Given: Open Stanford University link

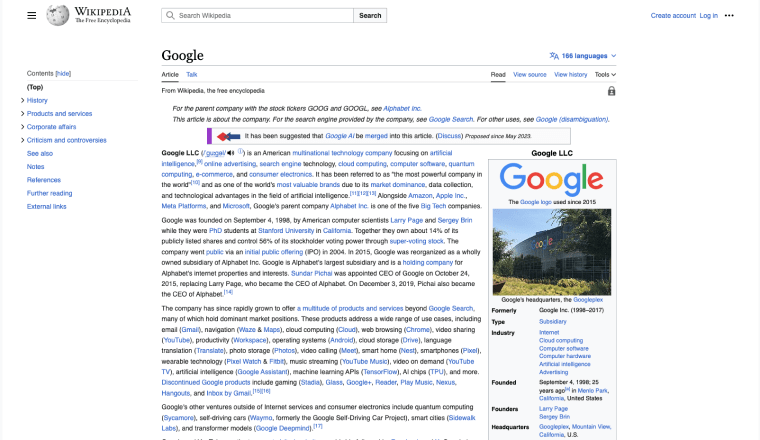Looking at the screenshot, I should (x=286, y=231).
